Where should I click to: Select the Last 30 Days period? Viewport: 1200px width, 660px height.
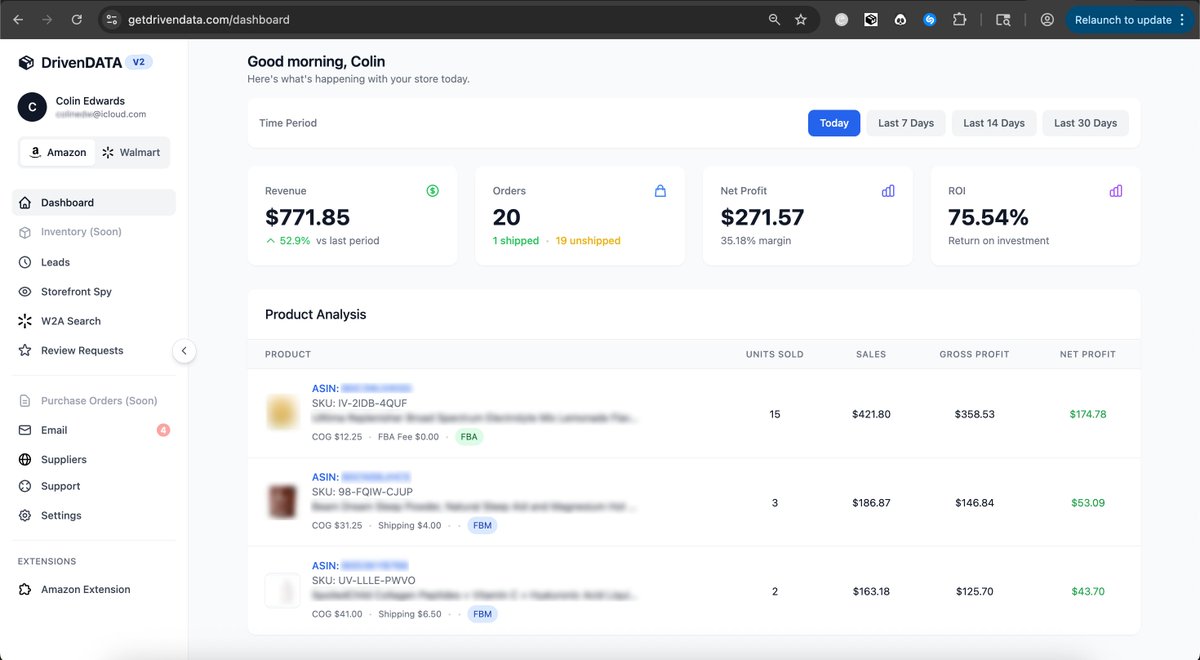click(x=1085, y=123)
